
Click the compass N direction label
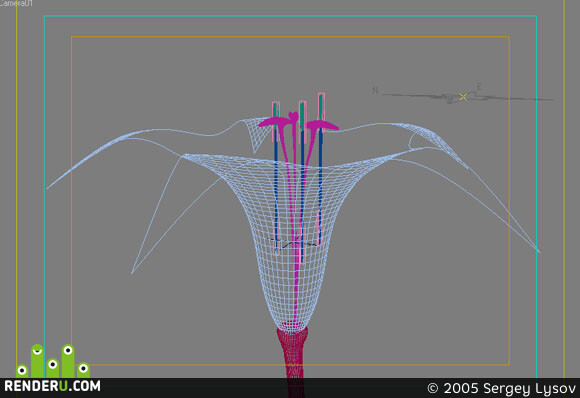[375, 90]
